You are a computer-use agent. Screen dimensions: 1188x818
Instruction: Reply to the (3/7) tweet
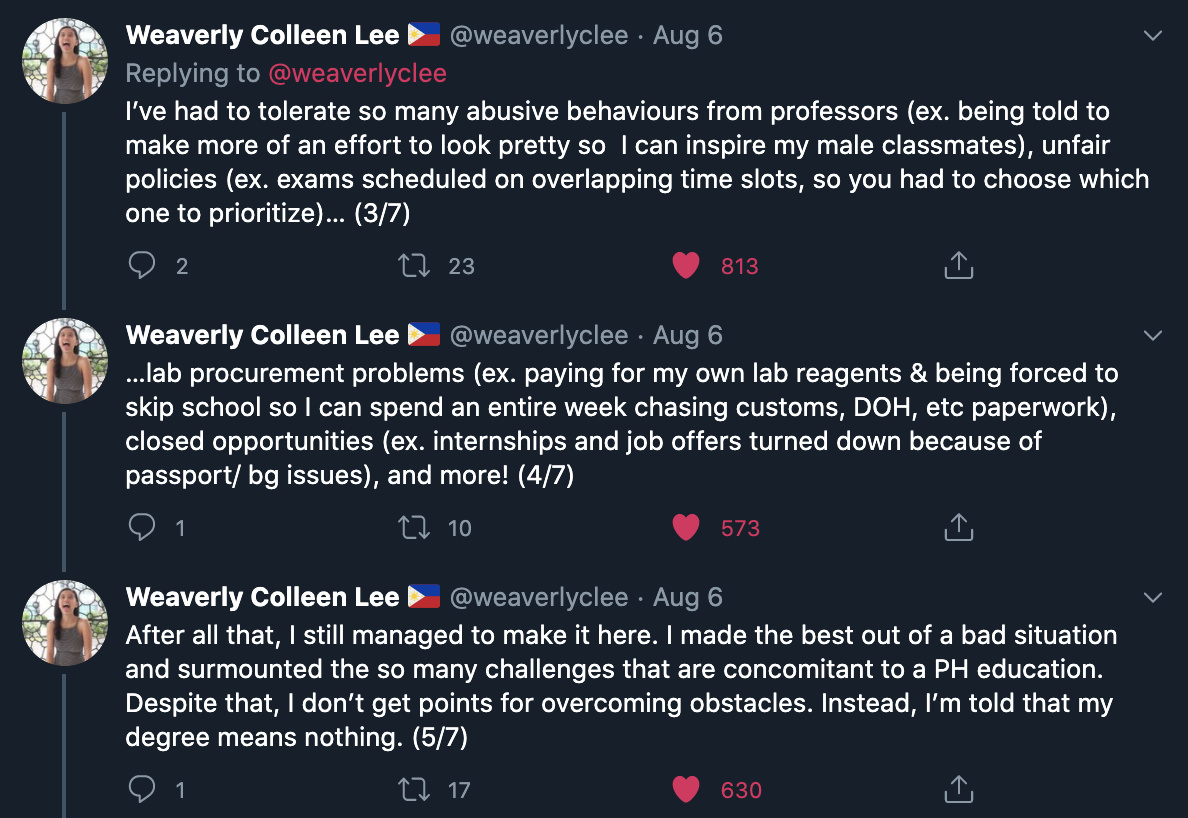(143, 265)
